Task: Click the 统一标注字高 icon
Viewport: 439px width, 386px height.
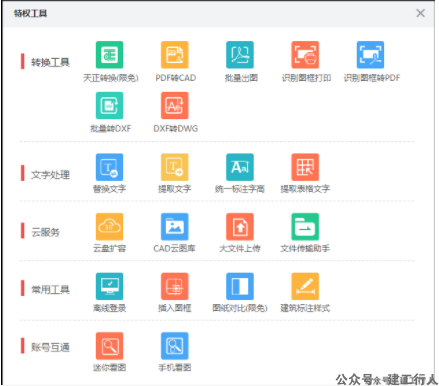Action: pos(240,167)
